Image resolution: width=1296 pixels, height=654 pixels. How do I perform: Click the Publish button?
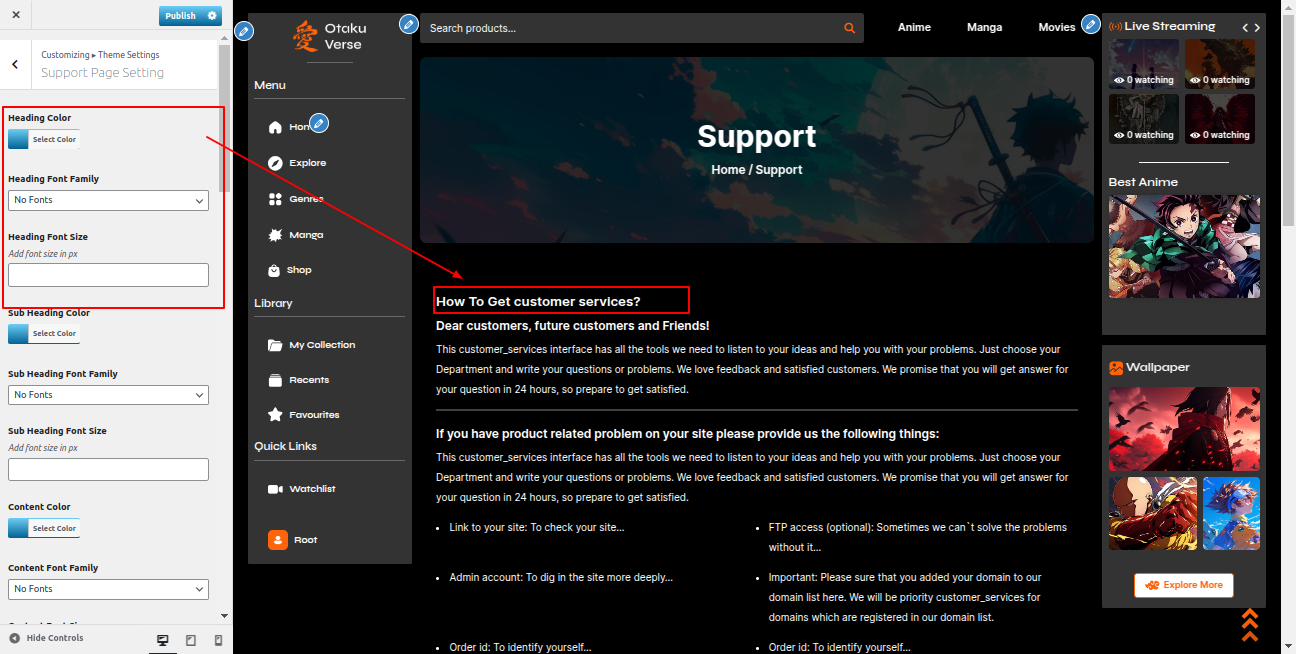point(181,16)
